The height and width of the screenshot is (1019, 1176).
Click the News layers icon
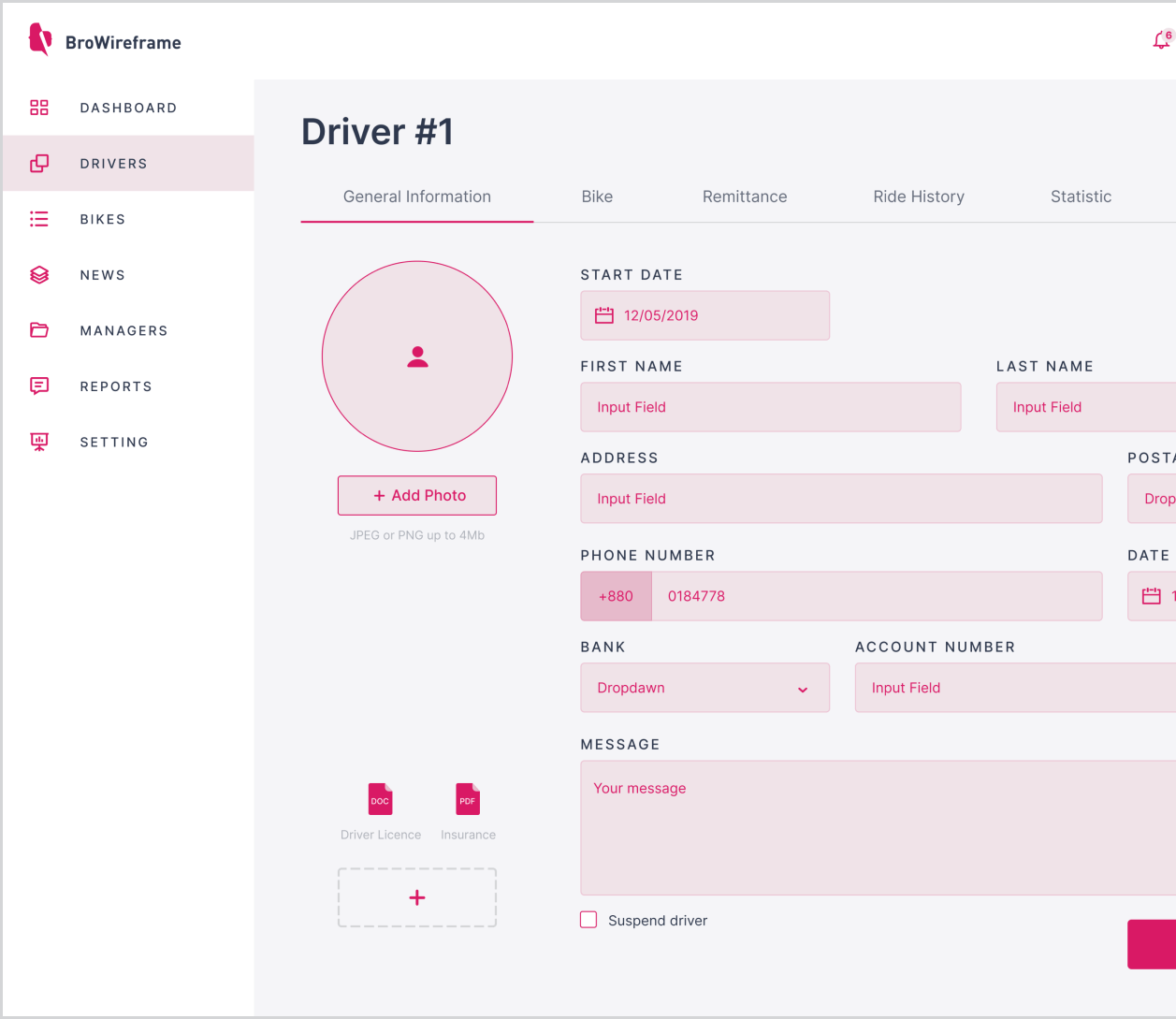[39, 275]
